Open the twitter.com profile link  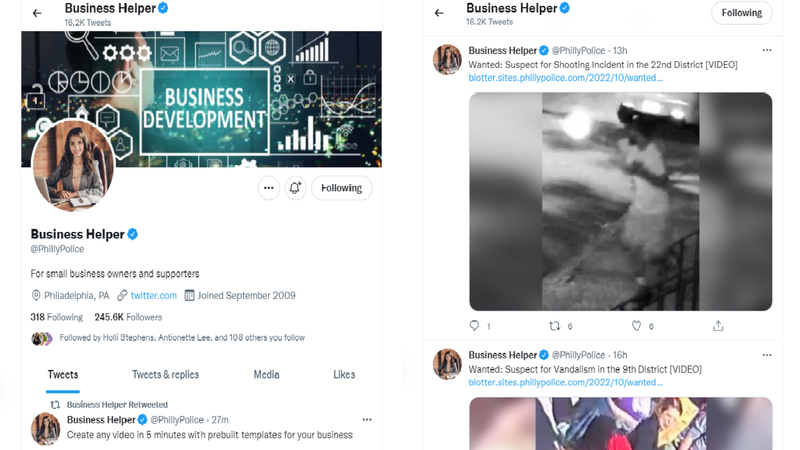[x=153, y=296]
